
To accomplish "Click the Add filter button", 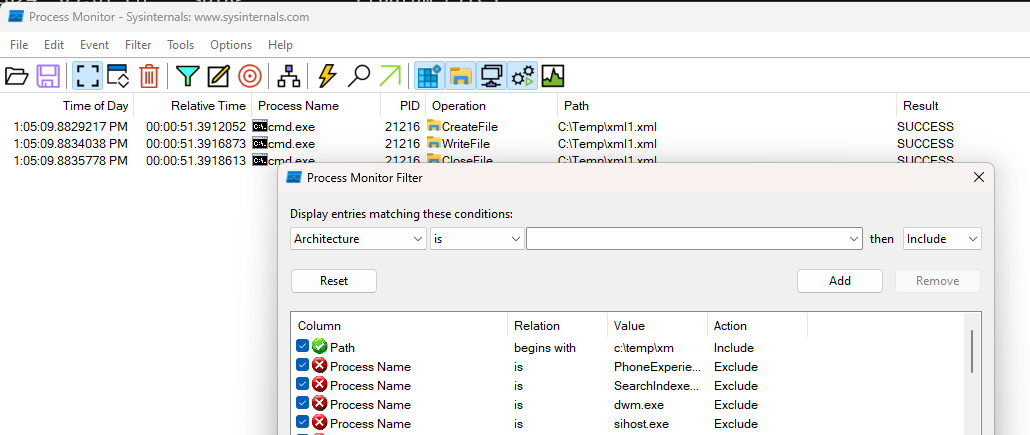I will click(x=840, y=281).
